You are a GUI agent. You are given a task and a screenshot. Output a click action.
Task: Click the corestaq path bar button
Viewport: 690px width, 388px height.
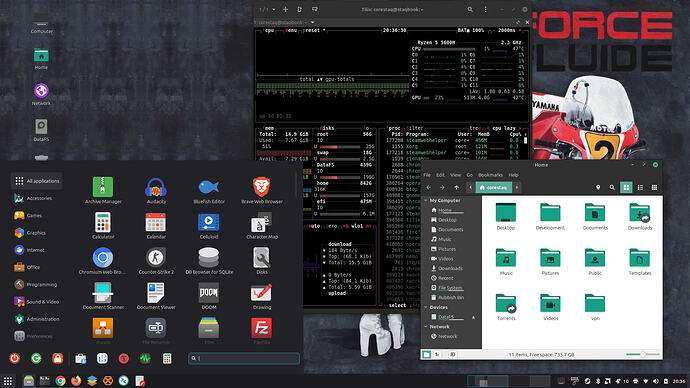493,187
